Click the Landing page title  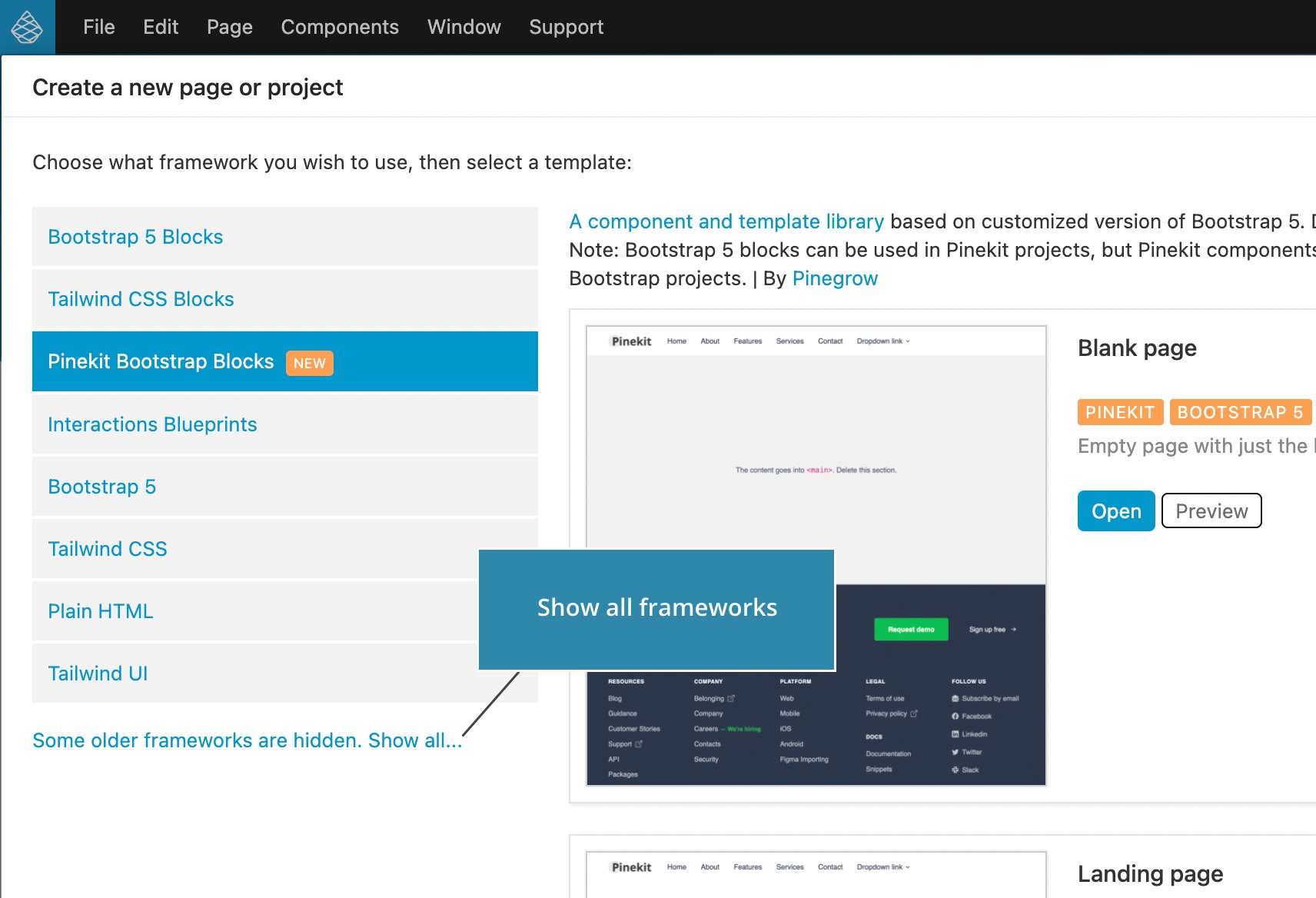(1150, 874)
